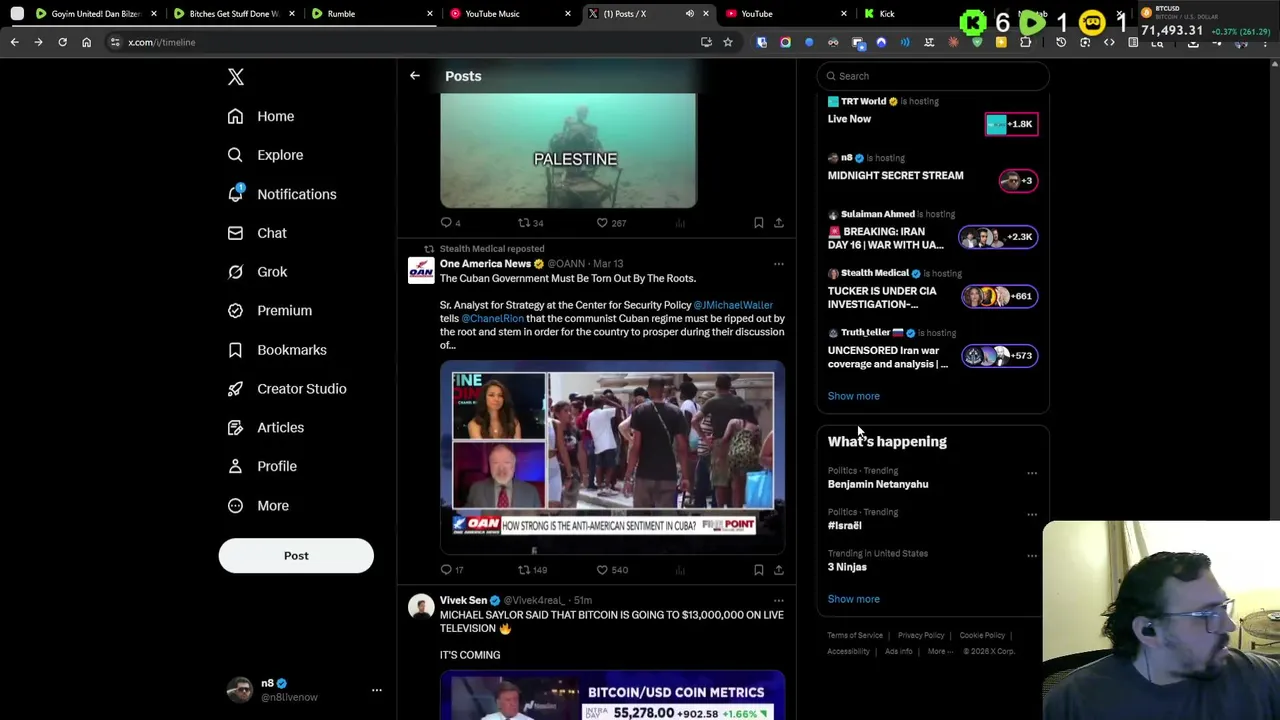Open options for 3 Ninjas trend
Viewport: 1280px width, 720px height.
[x=1032, y=556]
